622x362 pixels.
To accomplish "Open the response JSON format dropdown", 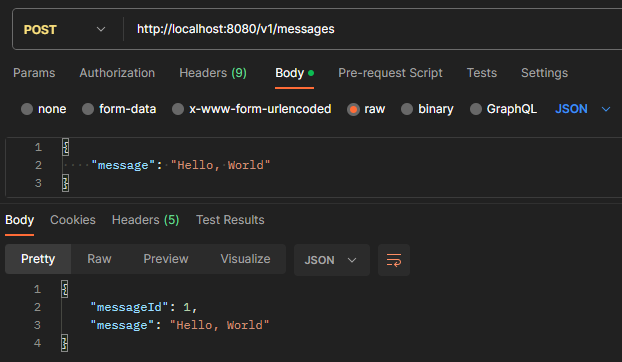I will (332, 260).
